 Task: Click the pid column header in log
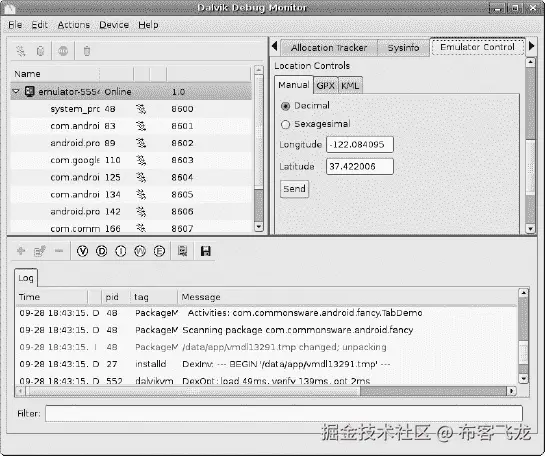(116, 297)
